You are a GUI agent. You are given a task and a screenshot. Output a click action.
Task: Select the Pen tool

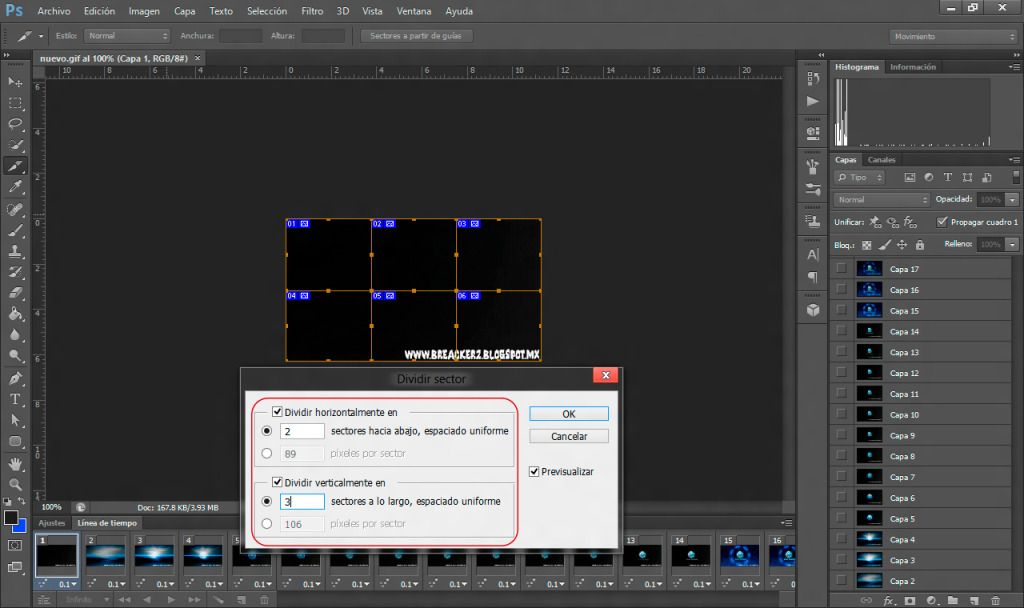point(15,378)
